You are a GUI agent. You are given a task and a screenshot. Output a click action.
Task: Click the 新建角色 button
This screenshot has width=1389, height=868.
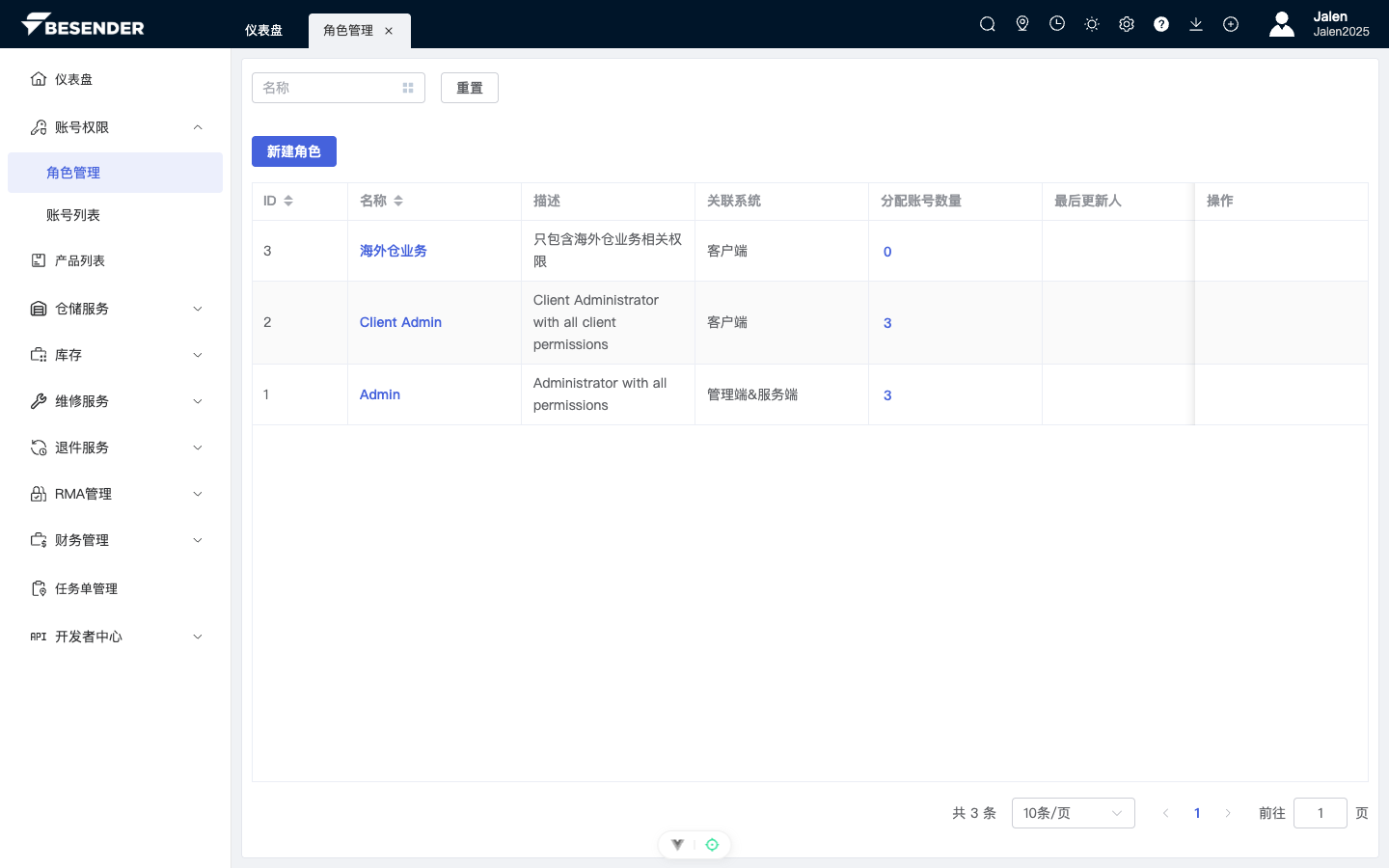click(294, 151)
